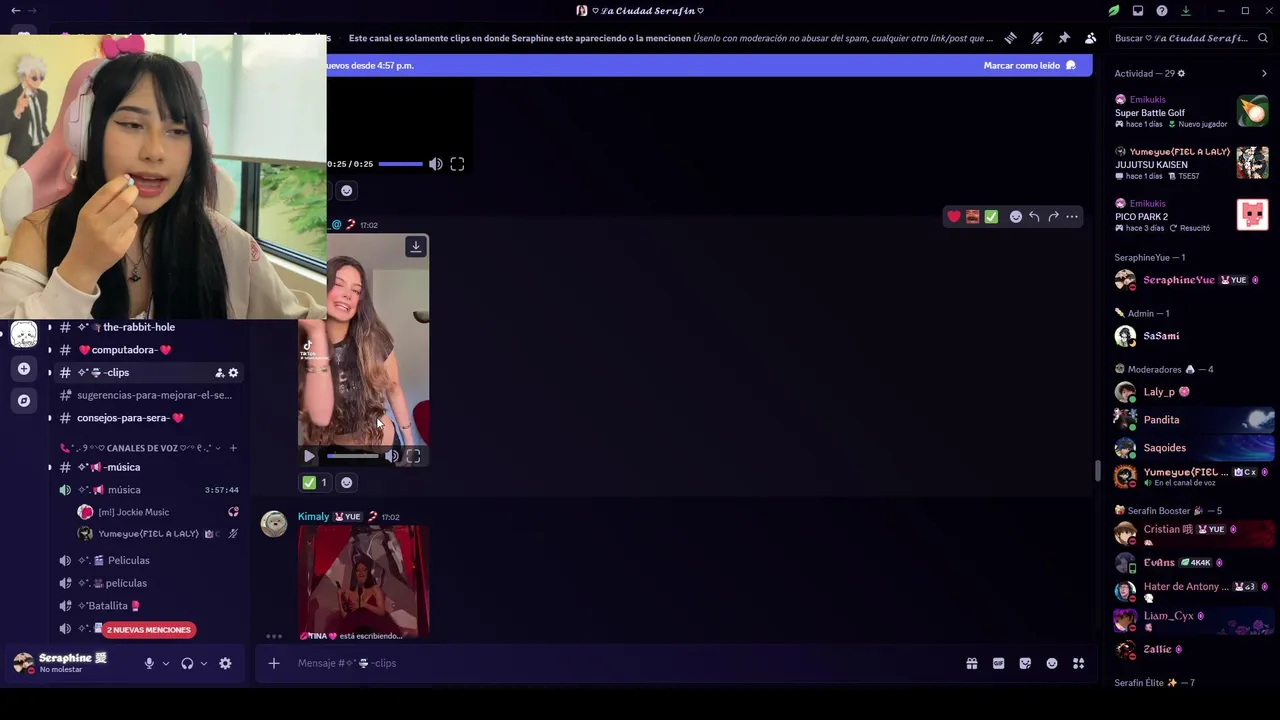Edit -clips channel settings gear

click(x=234, y=373)
